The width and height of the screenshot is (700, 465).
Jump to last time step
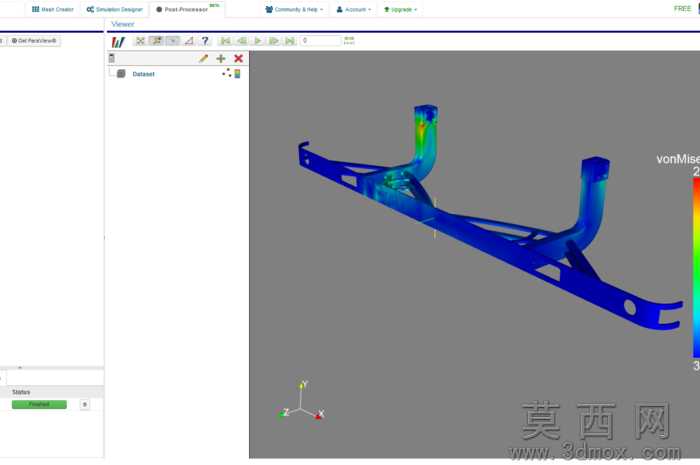tap(290, 41)
